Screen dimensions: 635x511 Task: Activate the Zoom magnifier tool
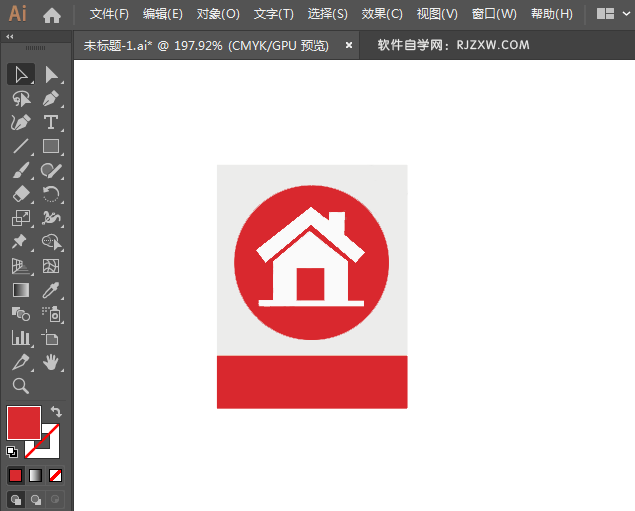21,386
